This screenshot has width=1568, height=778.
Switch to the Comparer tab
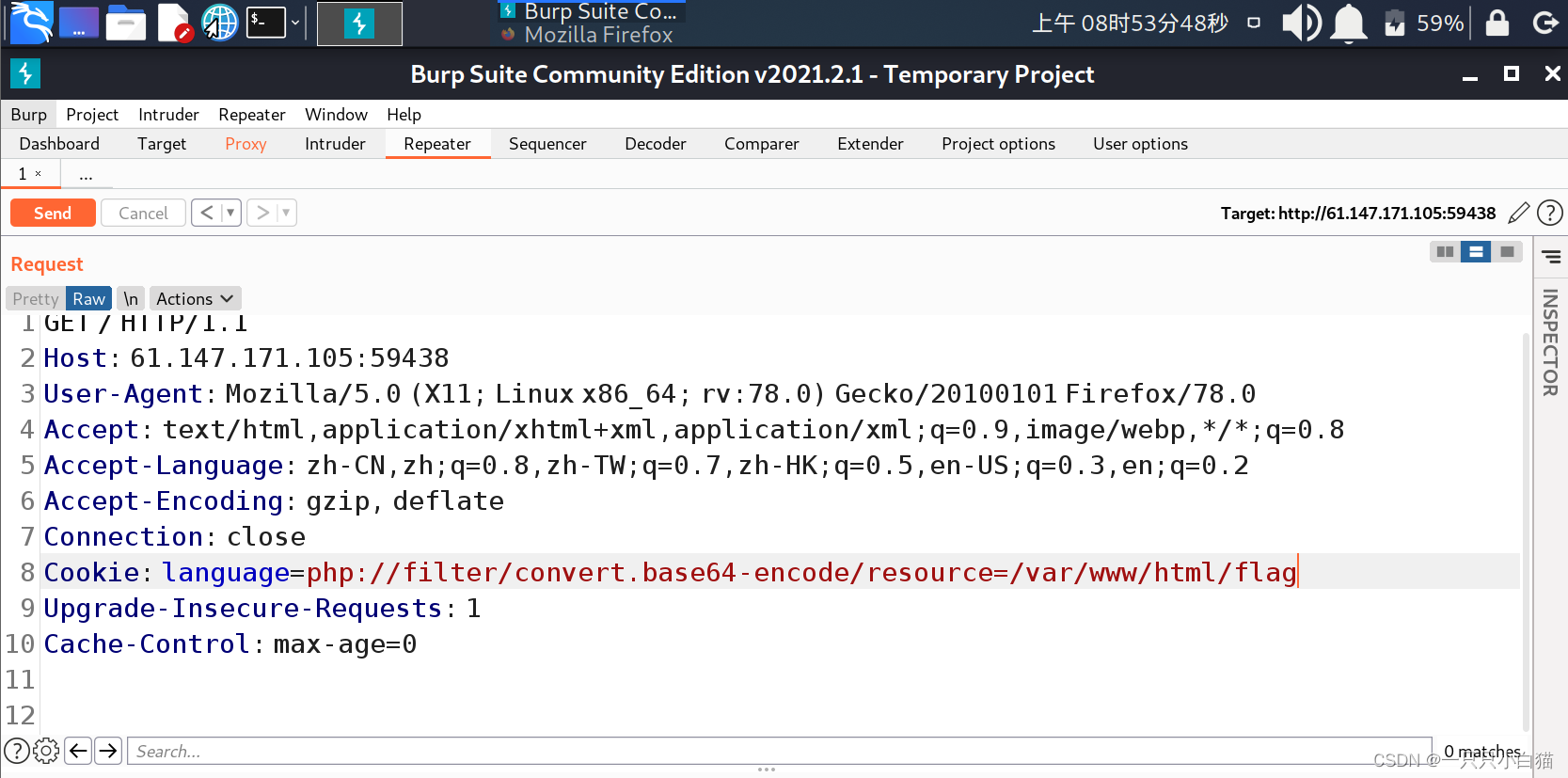(762, 144)
